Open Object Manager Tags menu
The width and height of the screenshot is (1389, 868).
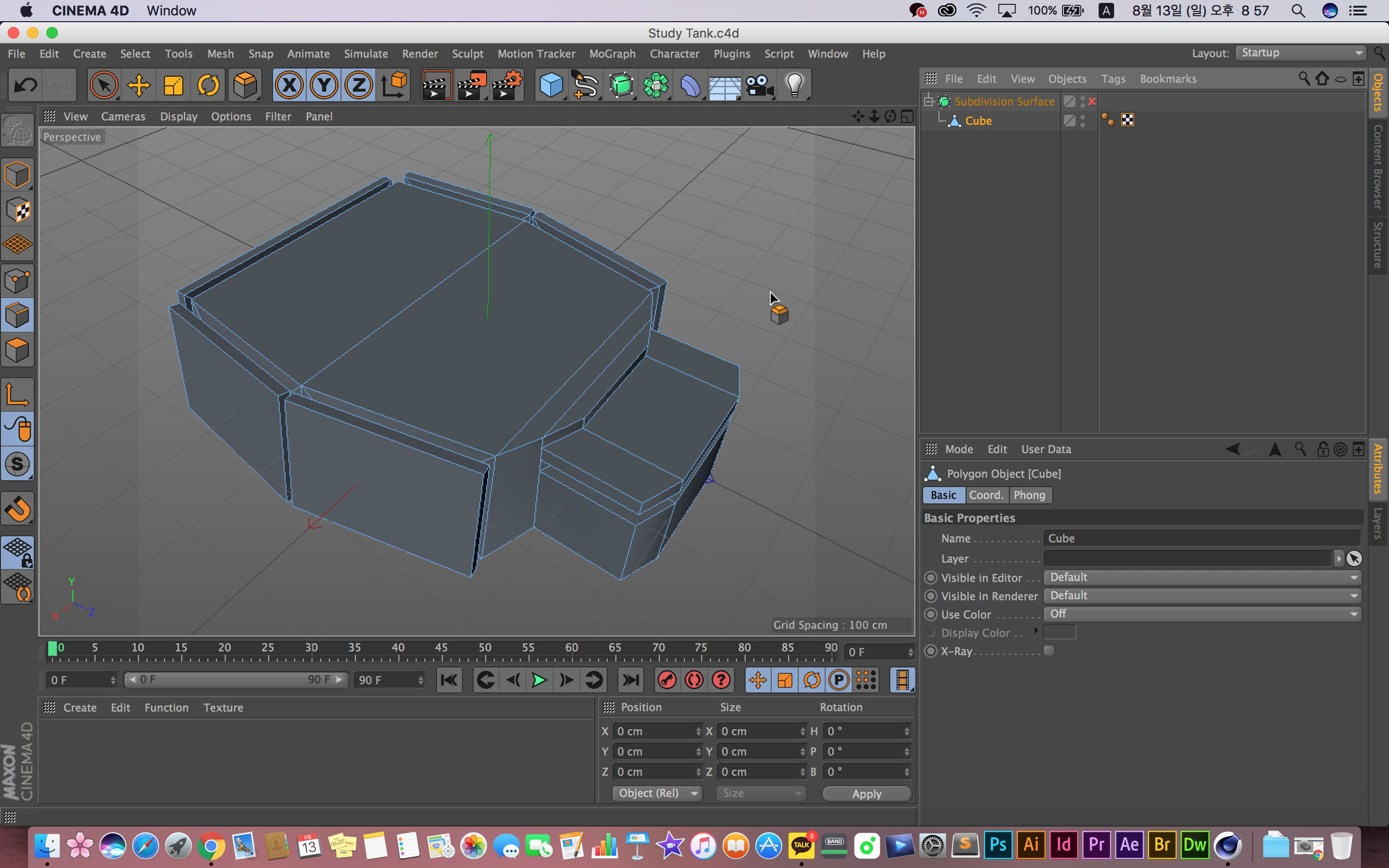[x=1113, y=79]
